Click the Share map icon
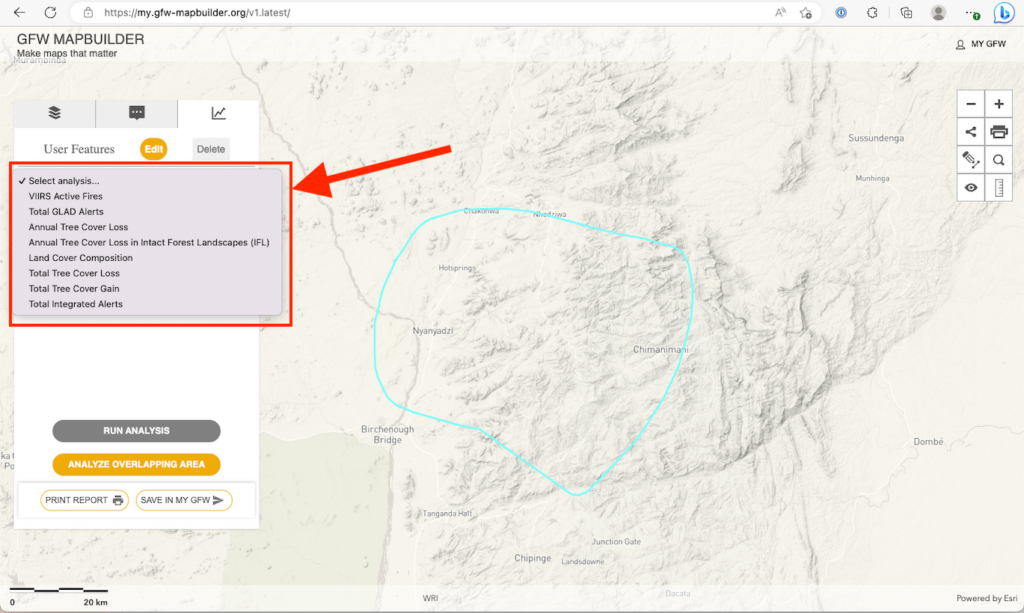Viewport: 1024px width, 613px height. pos(970,131)
